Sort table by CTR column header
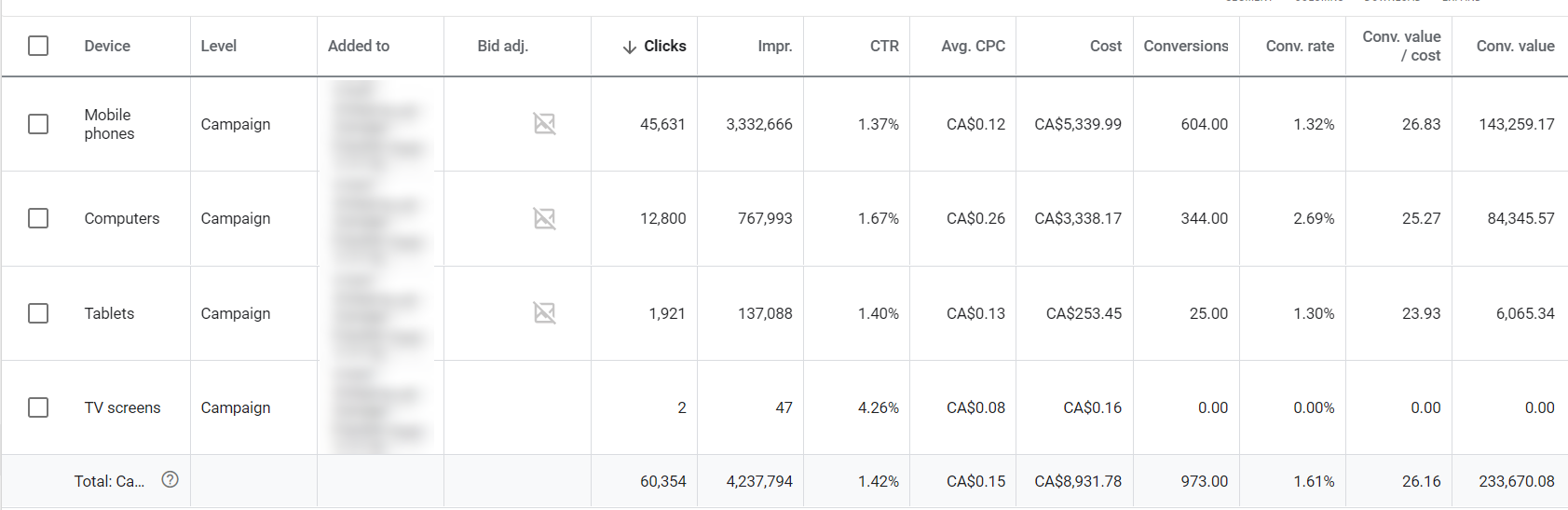Screen dimensions: 1568x510 point(884,46)
